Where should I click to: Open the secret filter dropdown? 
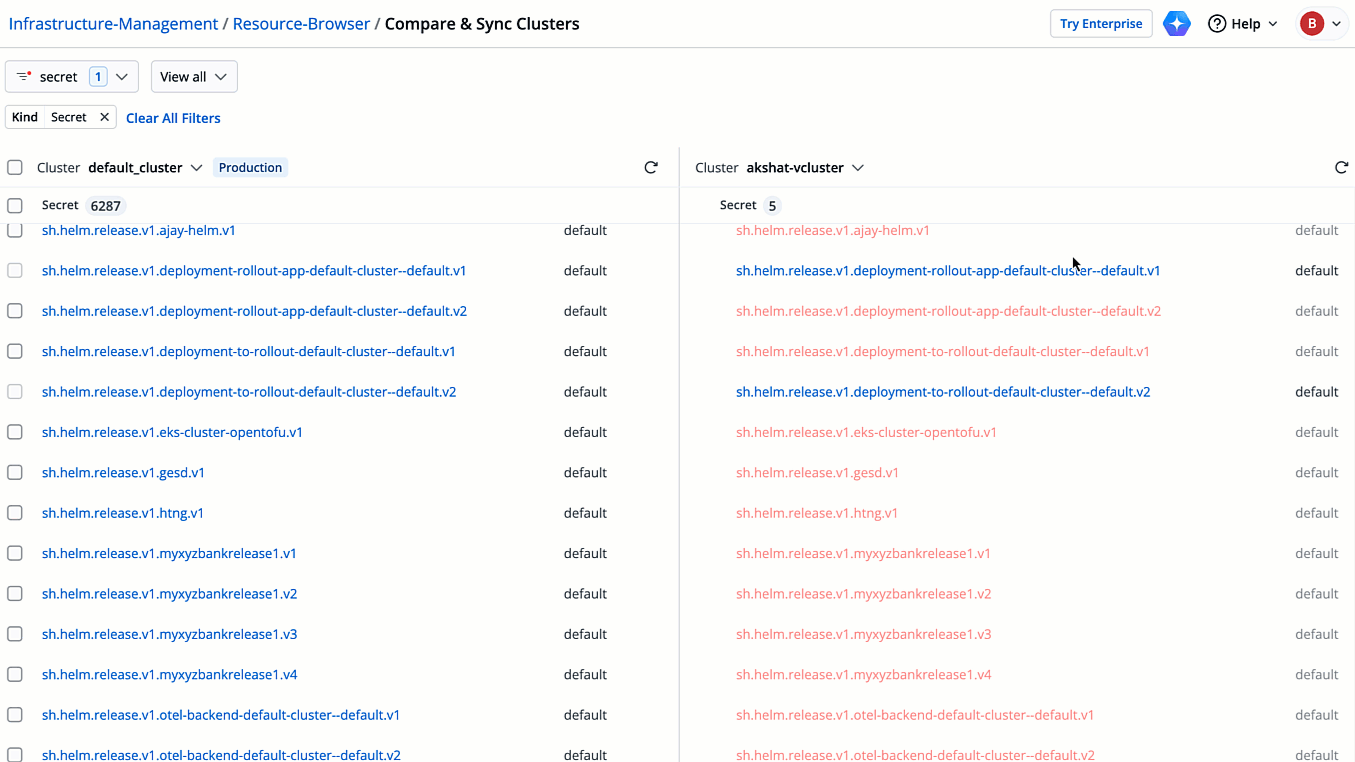[x=121, y=77]
